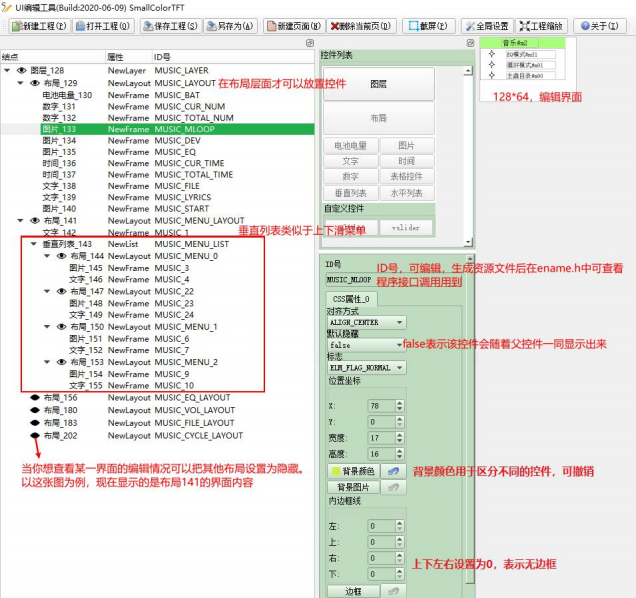Take a screenshot with 截屏 button
636x598 pixels.
click(x=428, y=26)
